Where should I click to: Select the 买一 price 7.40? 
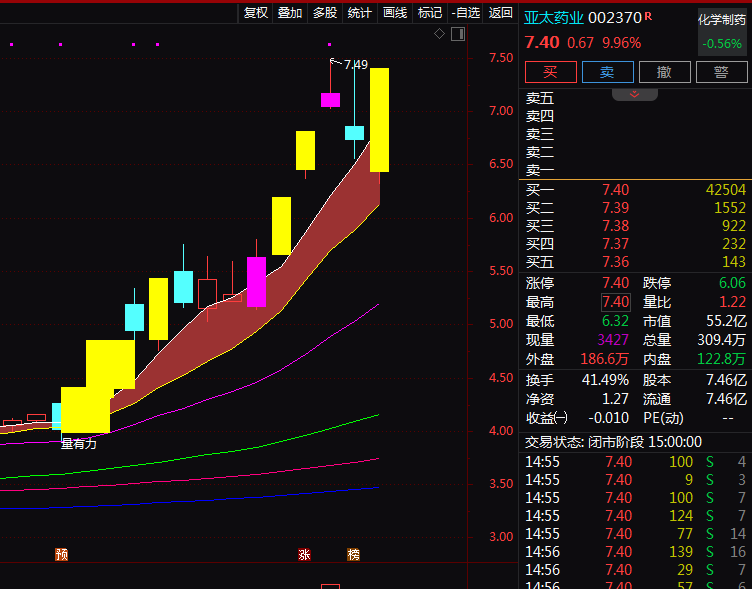point(615,190)
